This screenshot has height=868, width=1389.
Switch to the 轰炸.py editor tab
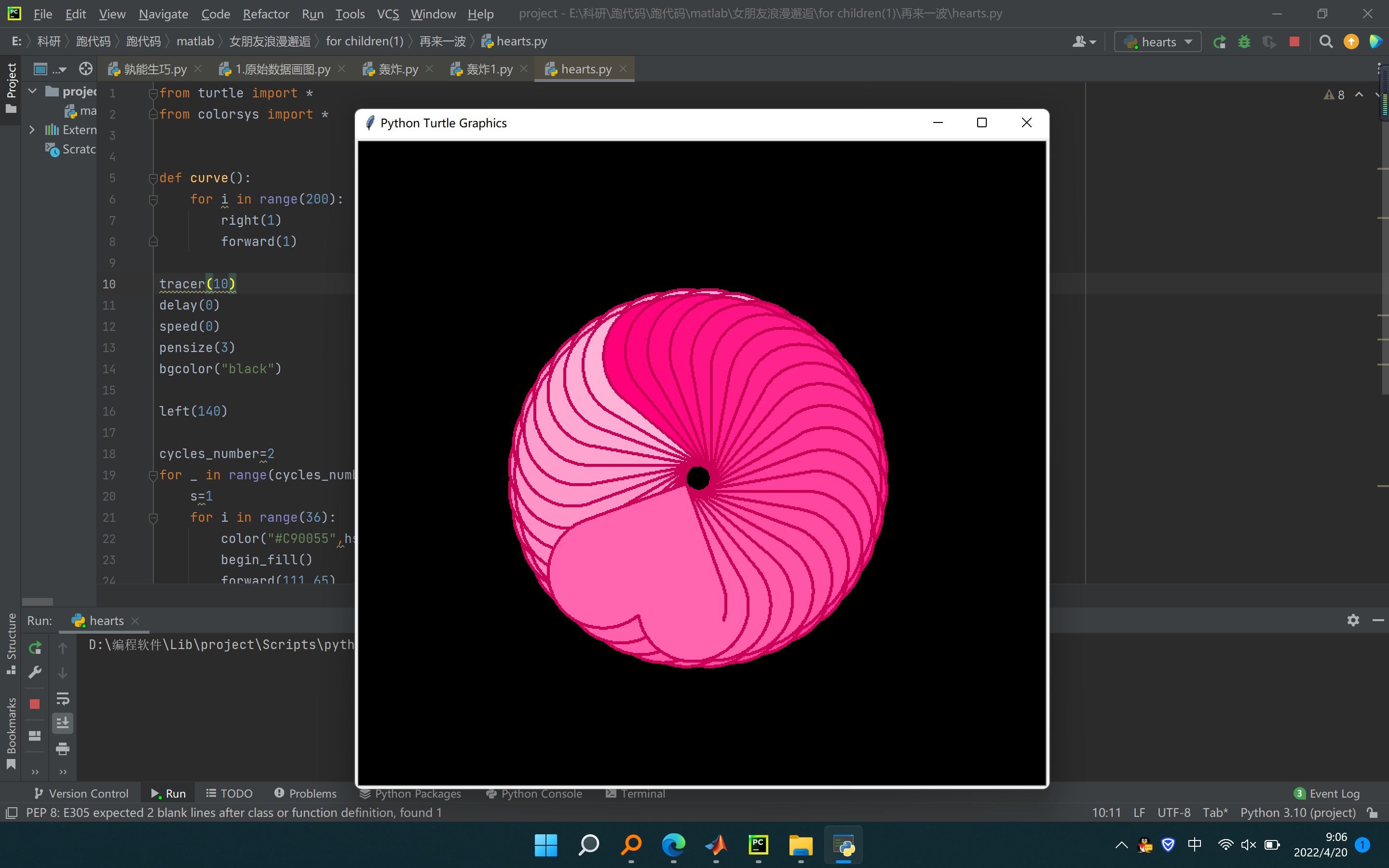(398, 69)
